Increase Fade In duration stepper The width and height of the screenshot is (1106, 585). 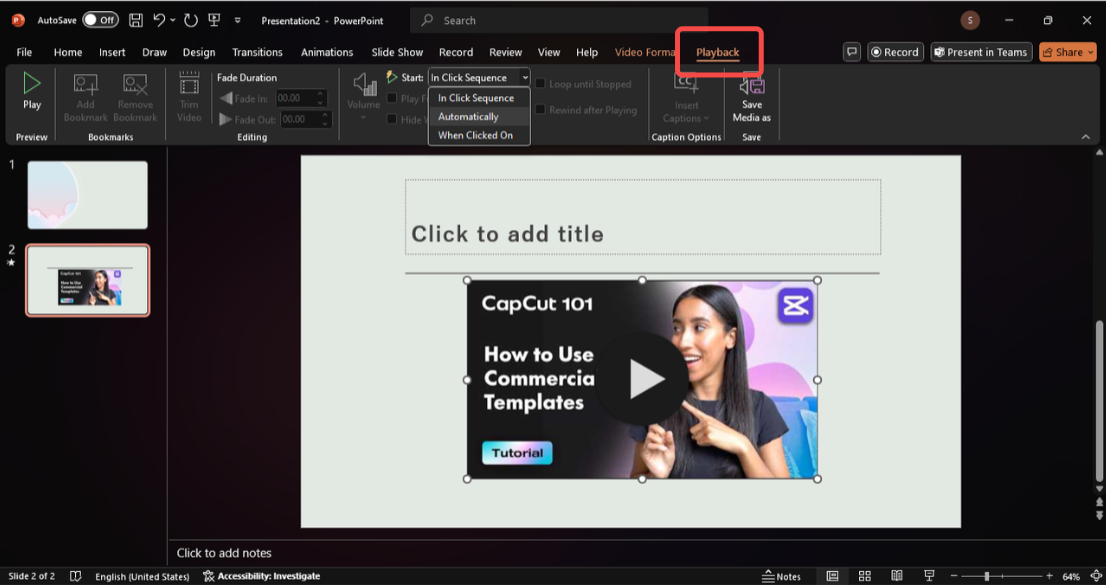(x=320, y=94)
